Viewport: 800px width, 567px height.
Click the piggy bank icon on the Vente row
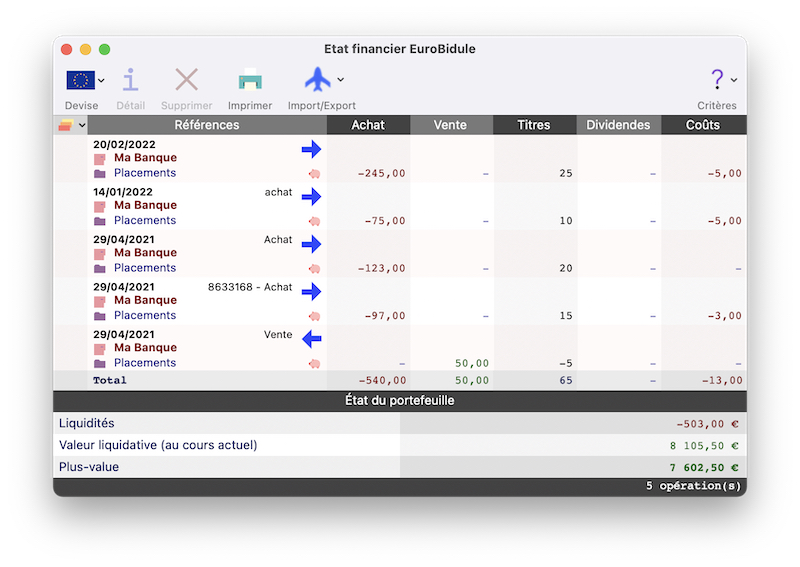point(314,364)
